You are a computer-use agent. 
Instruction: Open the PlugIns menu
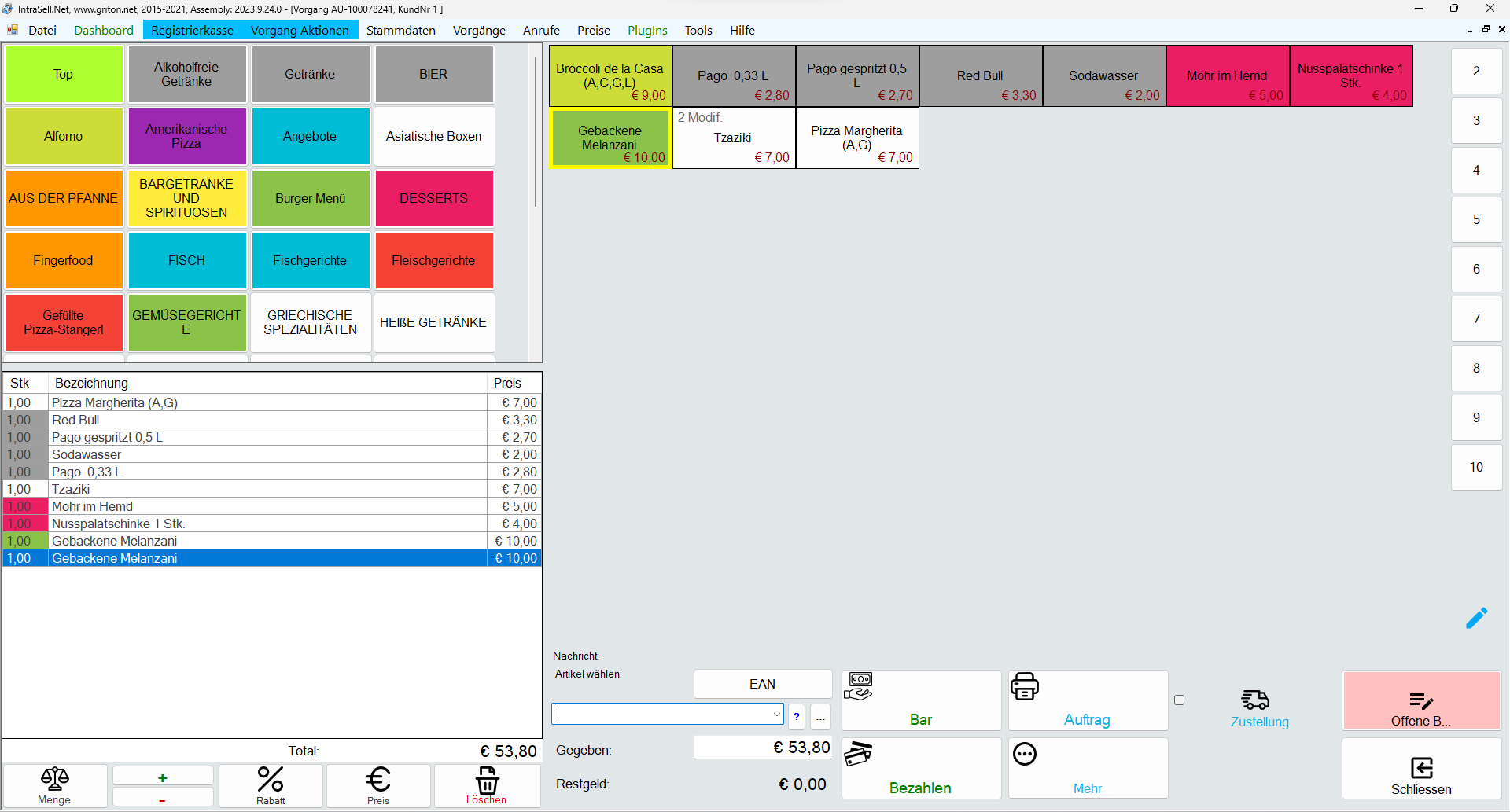[x=647, y=30]
